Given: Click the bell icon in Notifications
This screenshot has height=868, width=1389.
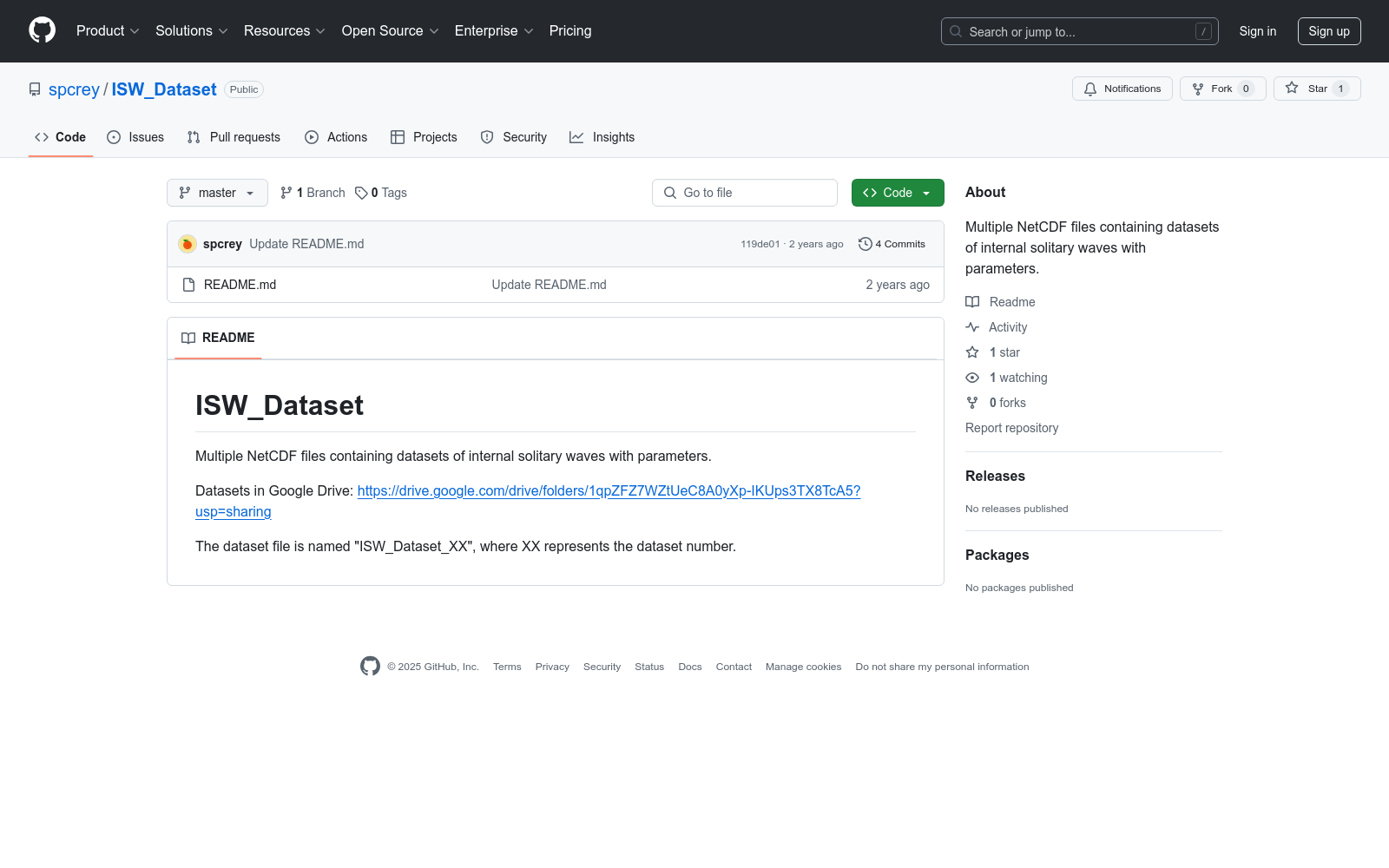Looking at the screenshot, I should pos(1090,89).
